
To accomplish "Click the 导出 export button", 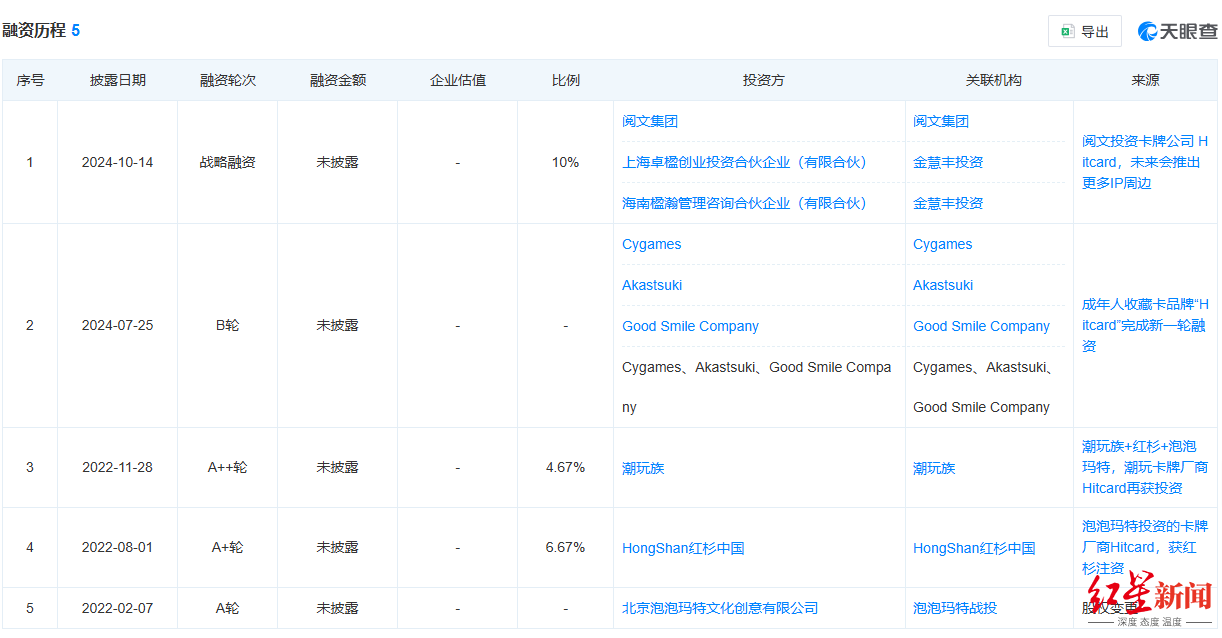I will [x=1085, y=31].
